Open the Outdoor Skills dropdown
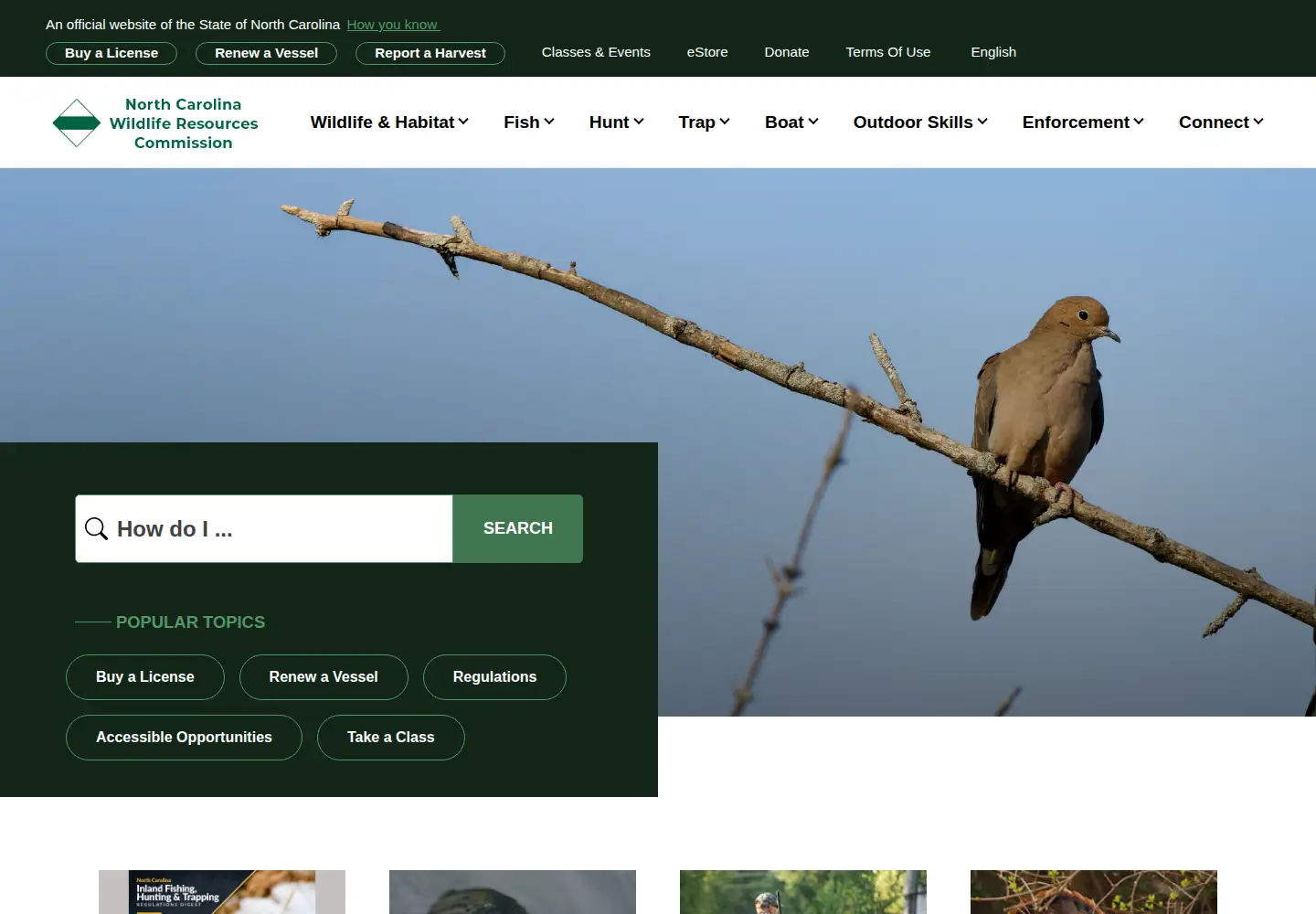 point(920,122)
